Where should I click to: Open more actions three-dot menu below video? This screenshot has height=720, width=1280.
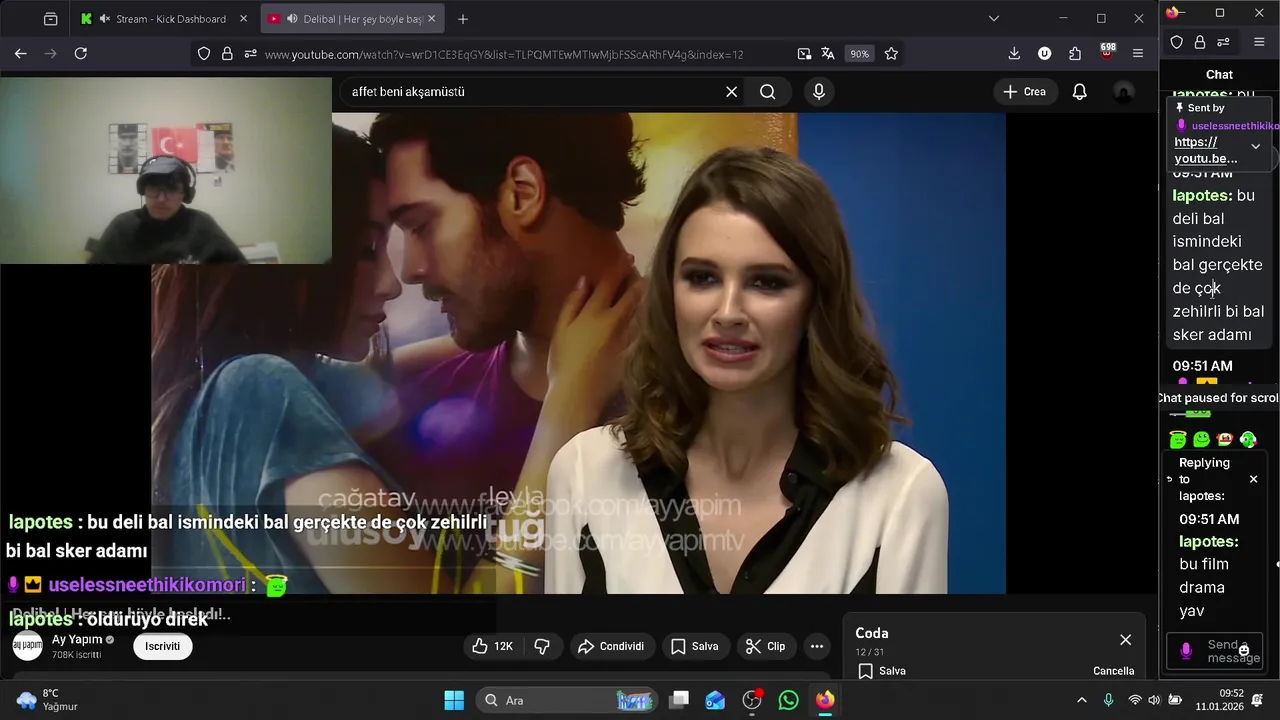(x=817, y=646)
